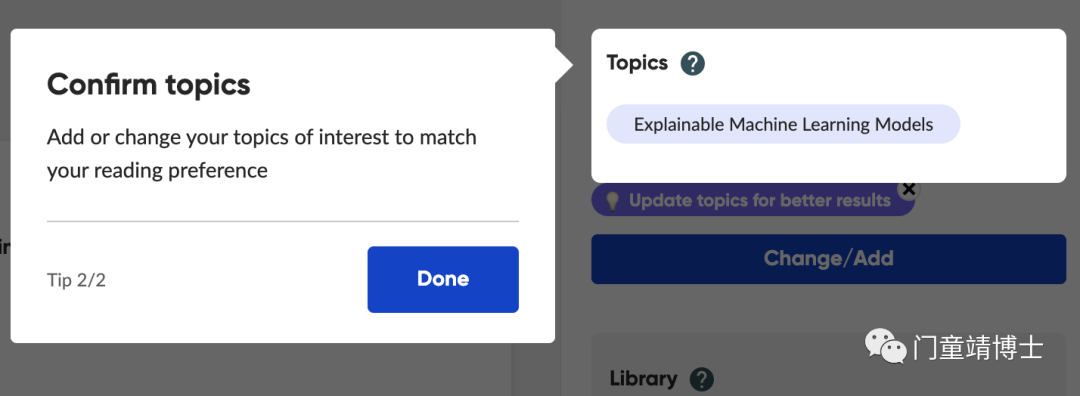Dismiss the Update topics banner with X

pyautogui.click(x=908, y=188)
